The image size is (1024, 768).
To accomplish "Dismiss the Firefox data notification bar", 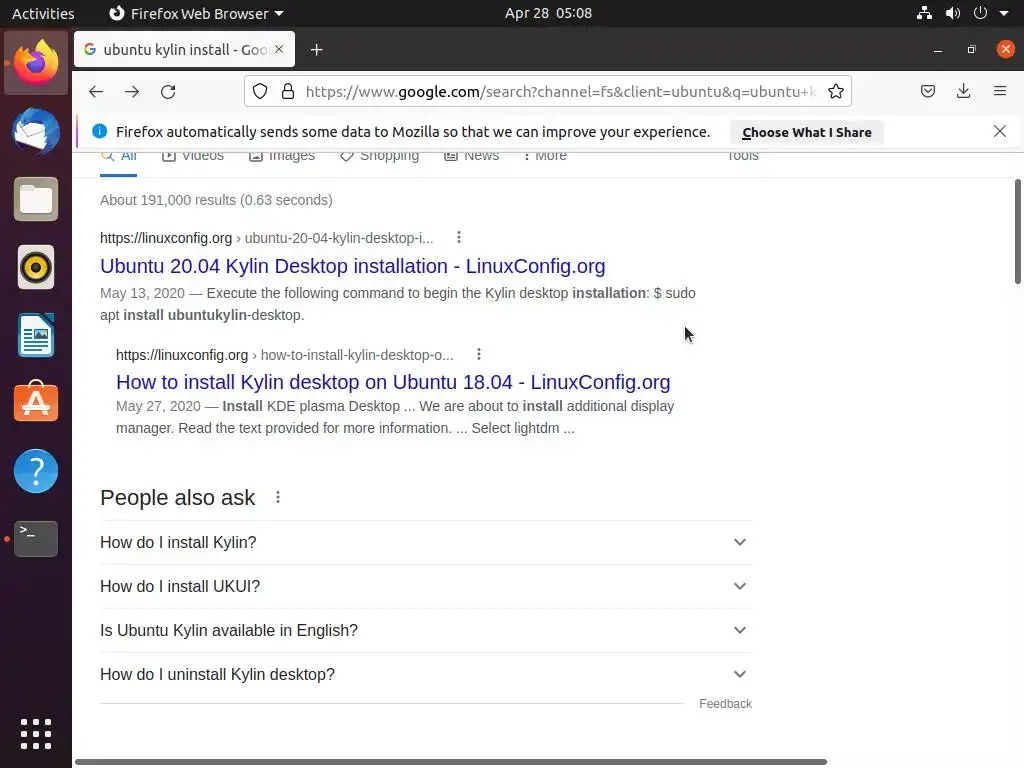I will [1000, 131].
